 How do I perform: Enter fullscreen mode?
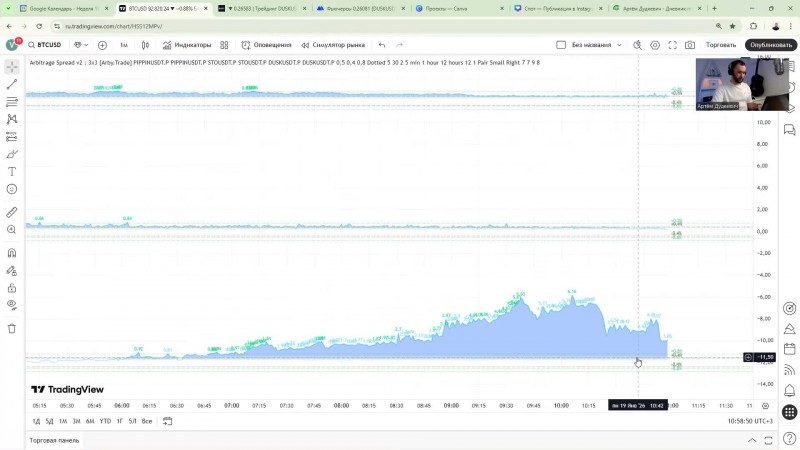pyautogui.click(x=672, y=45)
